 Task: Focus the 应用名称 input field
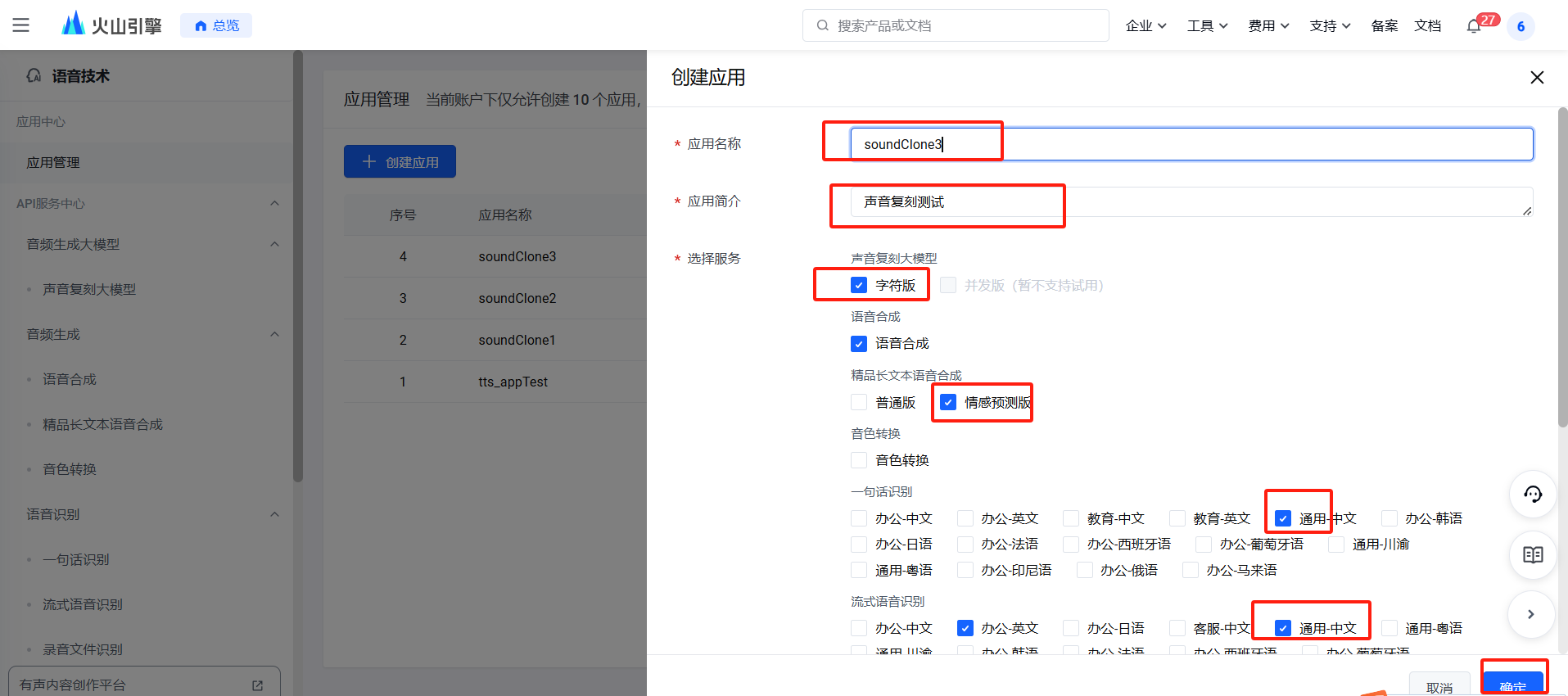point(1191,144)
